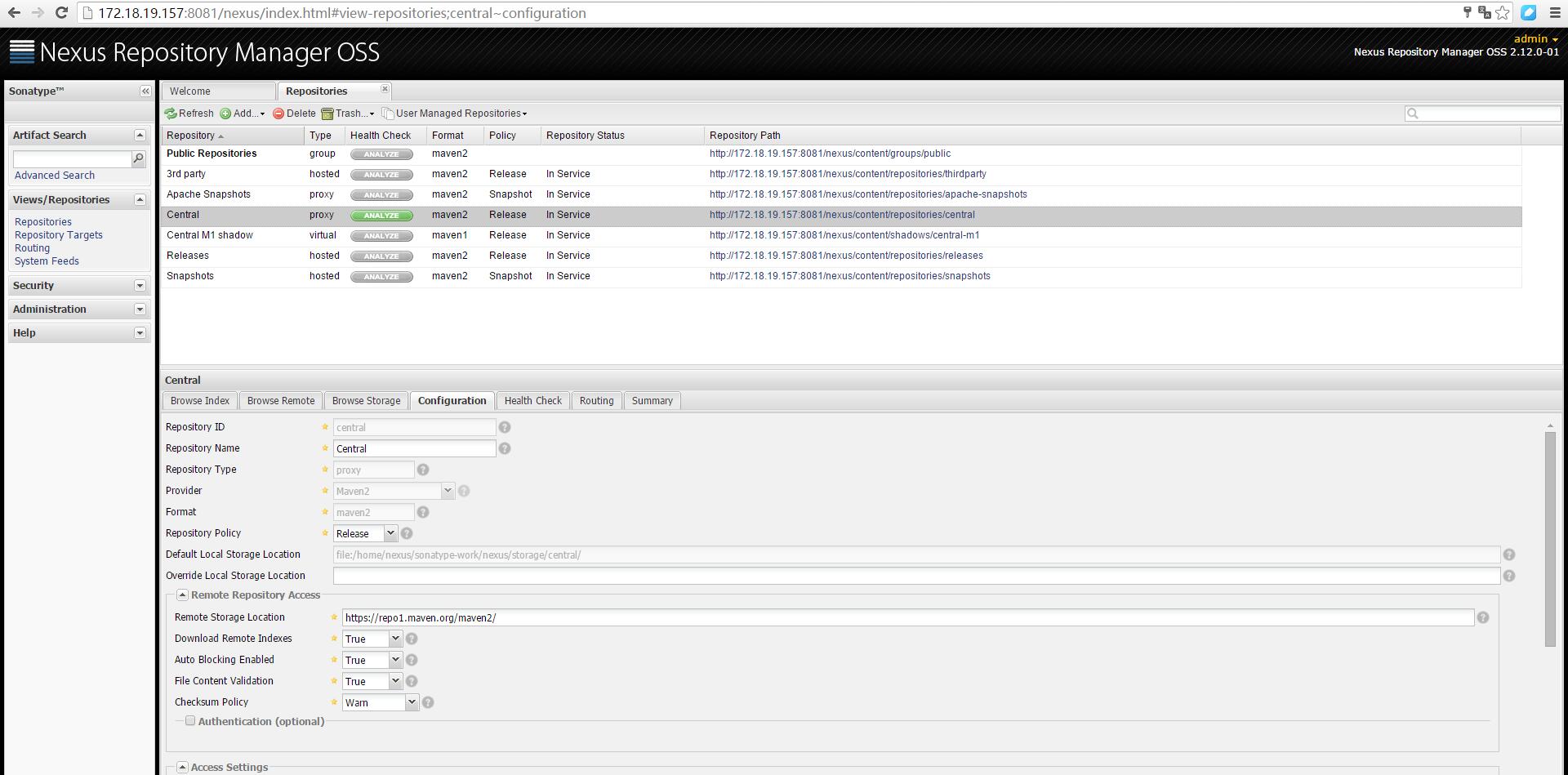
Task: Open Download Remote Indexes dropdown
Action: (395, 639)
